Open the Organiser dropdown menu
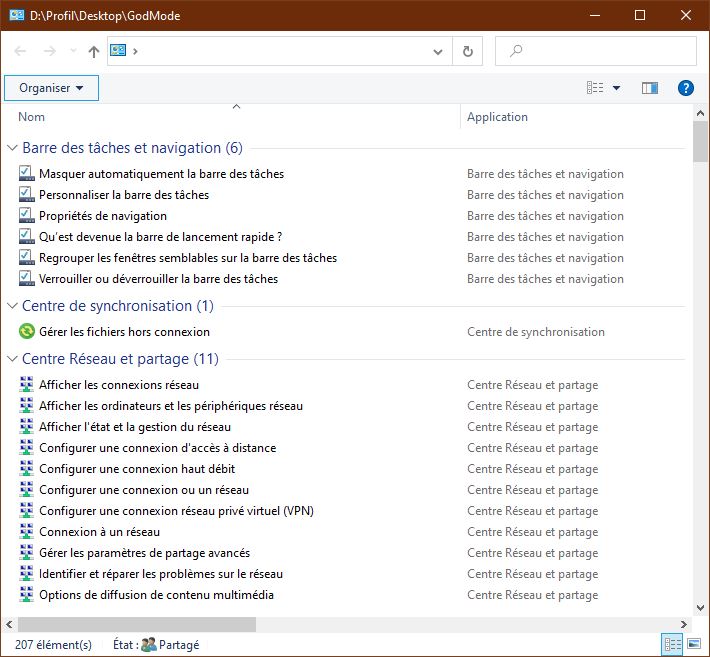The width and height of the screenshot is (710, 657). point(51,88)
